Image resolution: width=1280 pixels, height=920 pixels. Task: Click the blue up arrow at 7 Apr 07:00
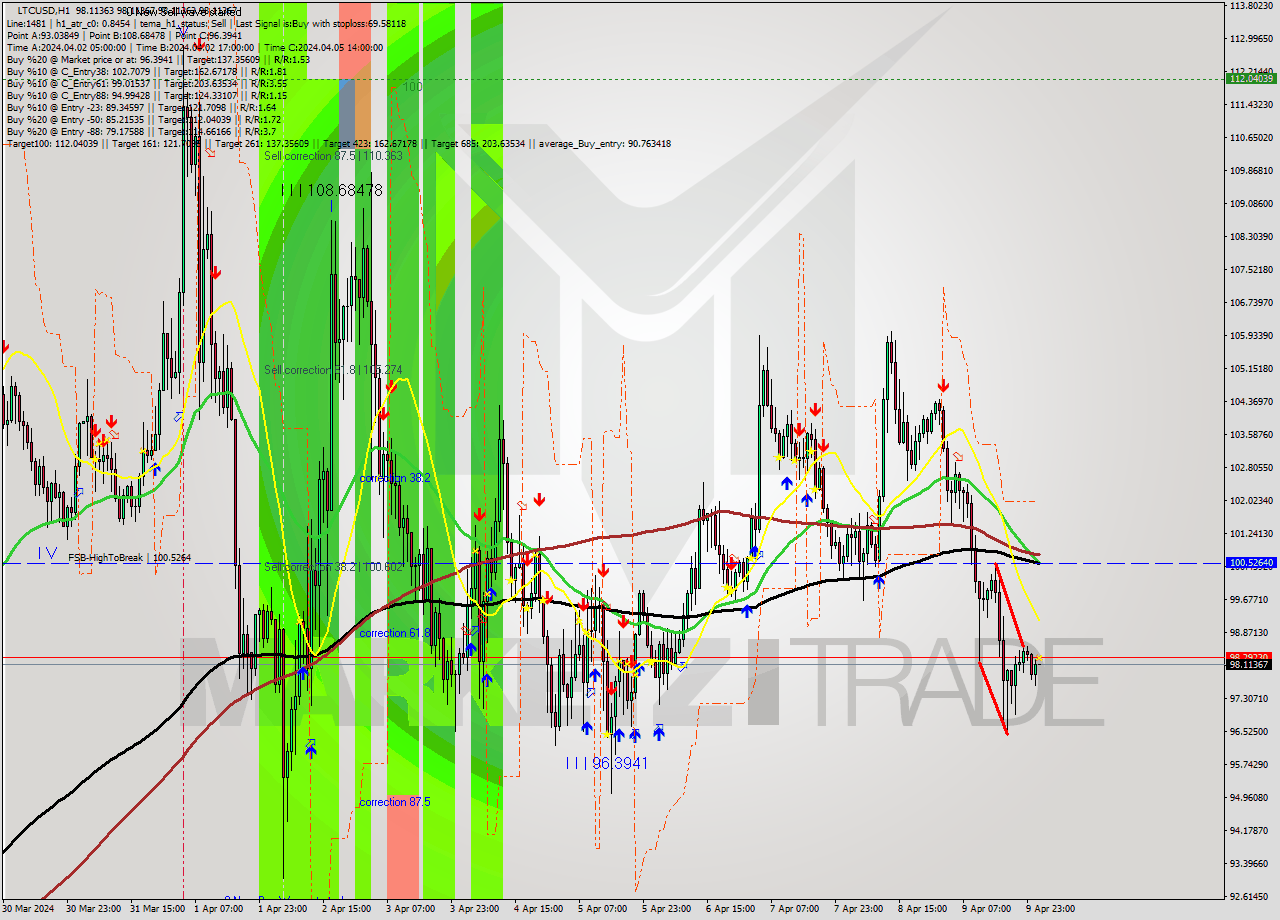point(787,483)
